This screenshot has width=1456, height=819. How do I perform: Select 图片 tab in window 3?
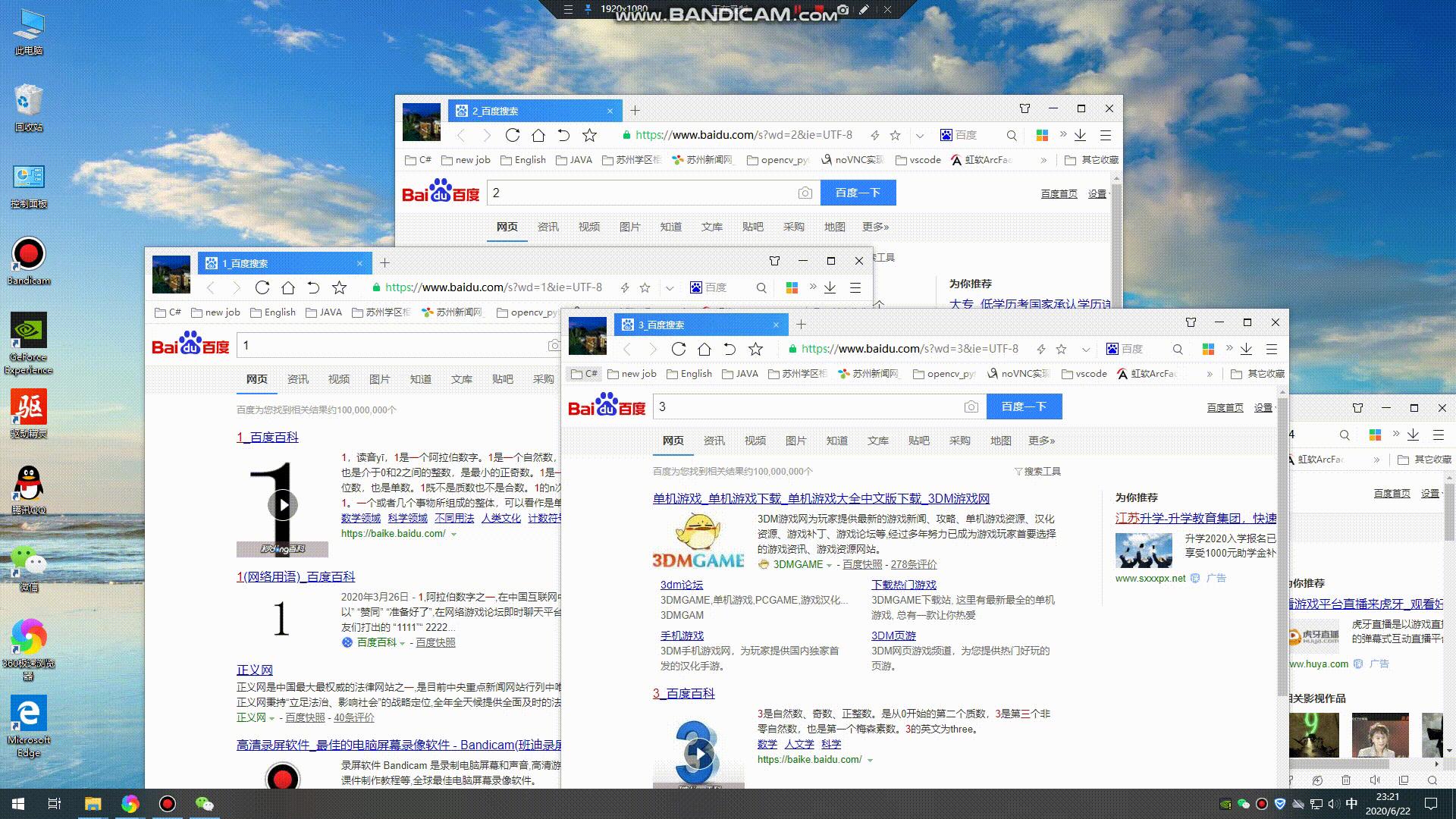pyautogui.click(x=795, y=441)
